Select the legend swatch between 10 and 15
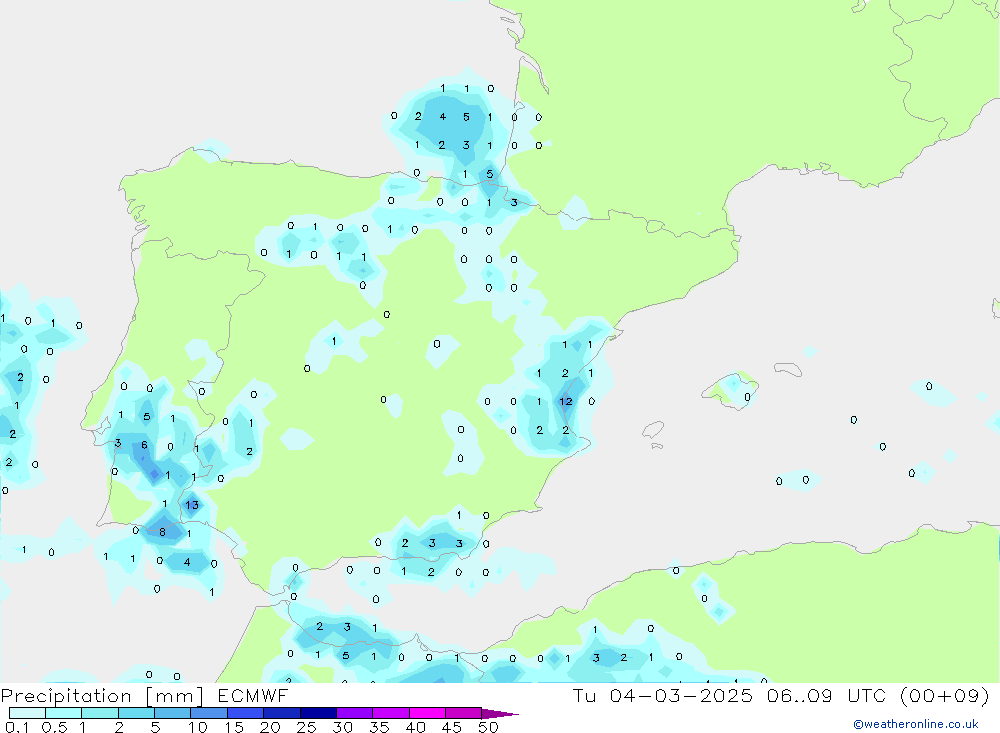1000x733 pixels. (x=209, y=713)
